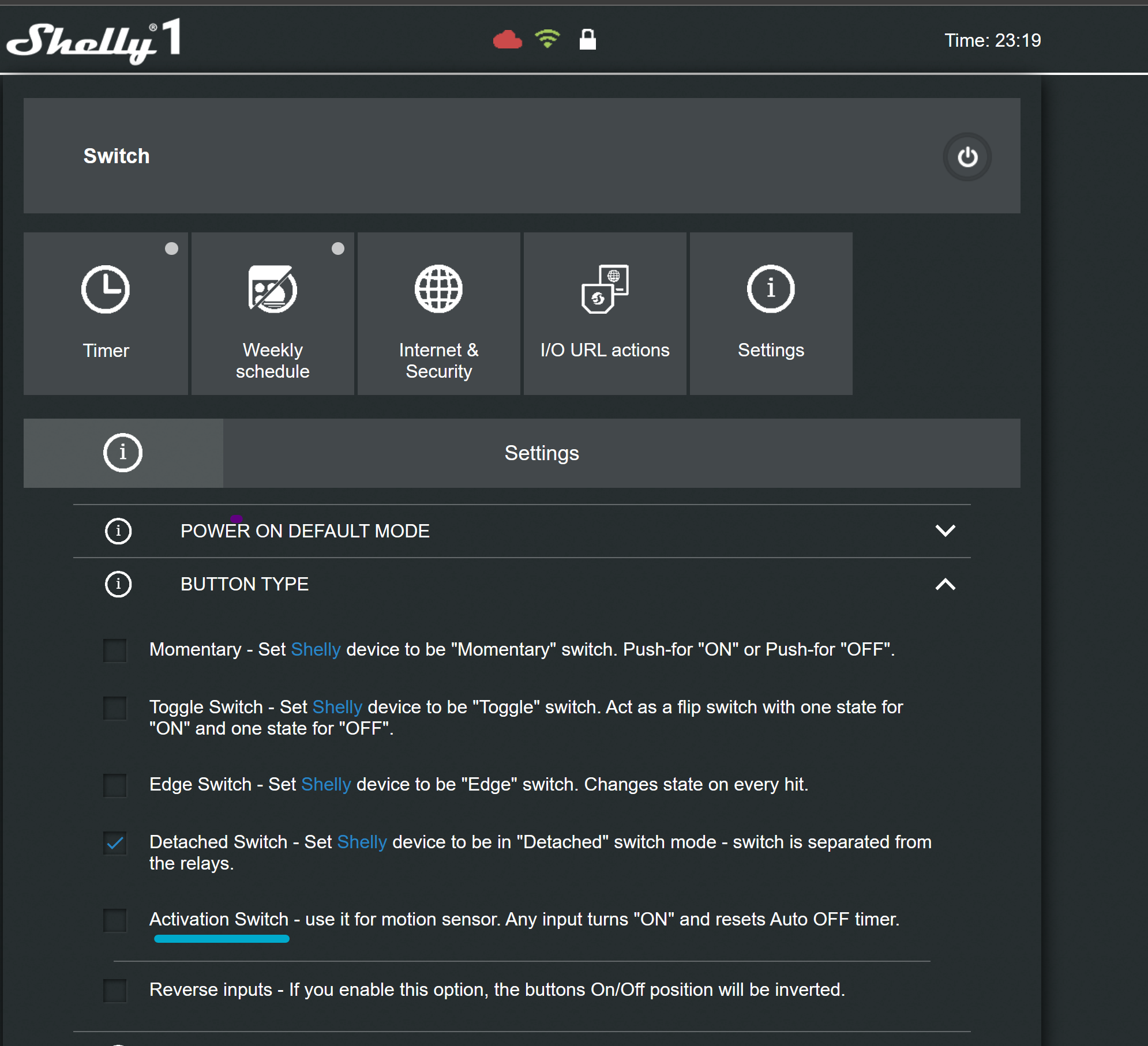Open the Weekly schedule icon

[x=272, y=289]
